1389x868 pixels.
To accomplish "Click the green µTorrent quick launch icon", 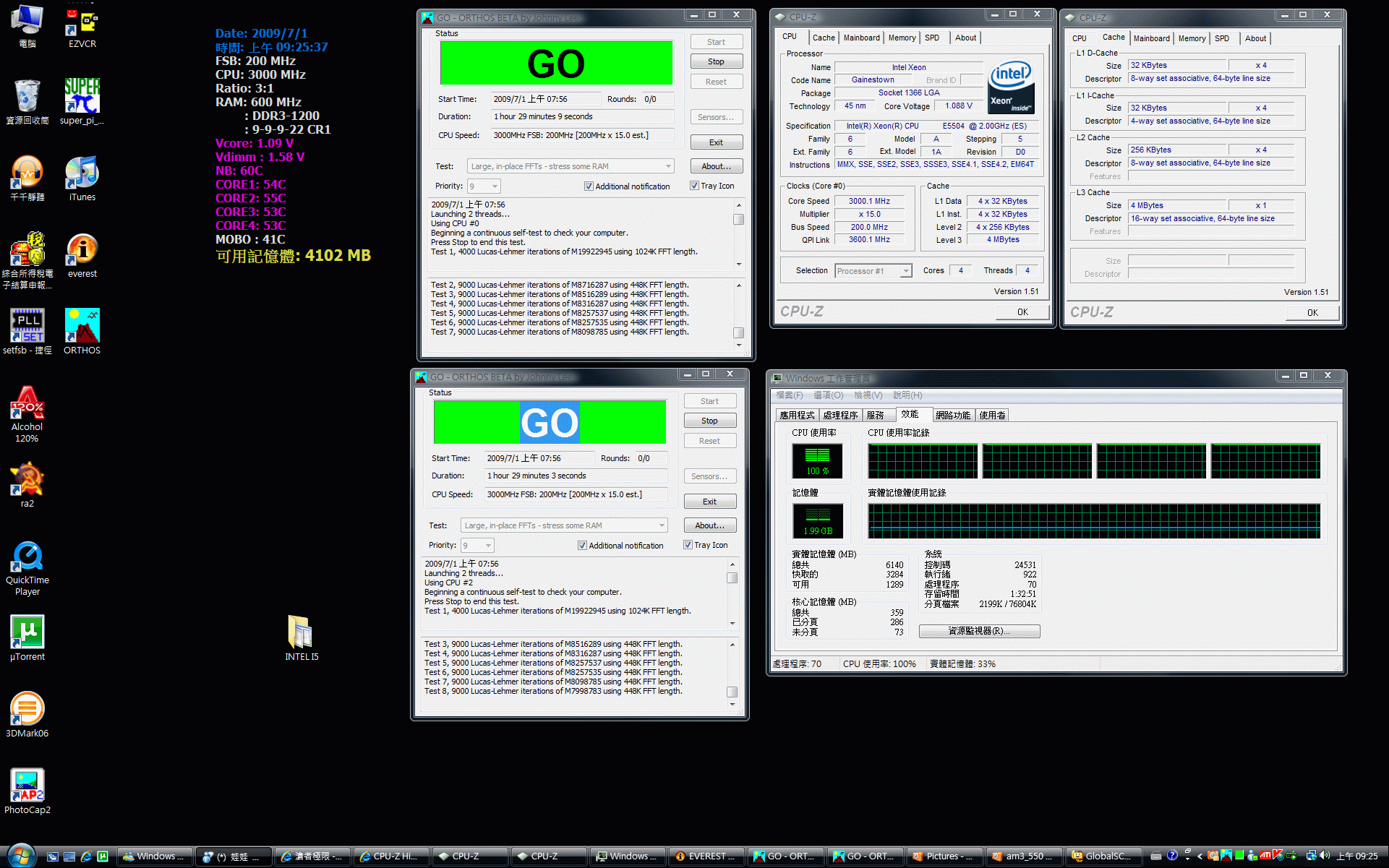I will (103, 856).
